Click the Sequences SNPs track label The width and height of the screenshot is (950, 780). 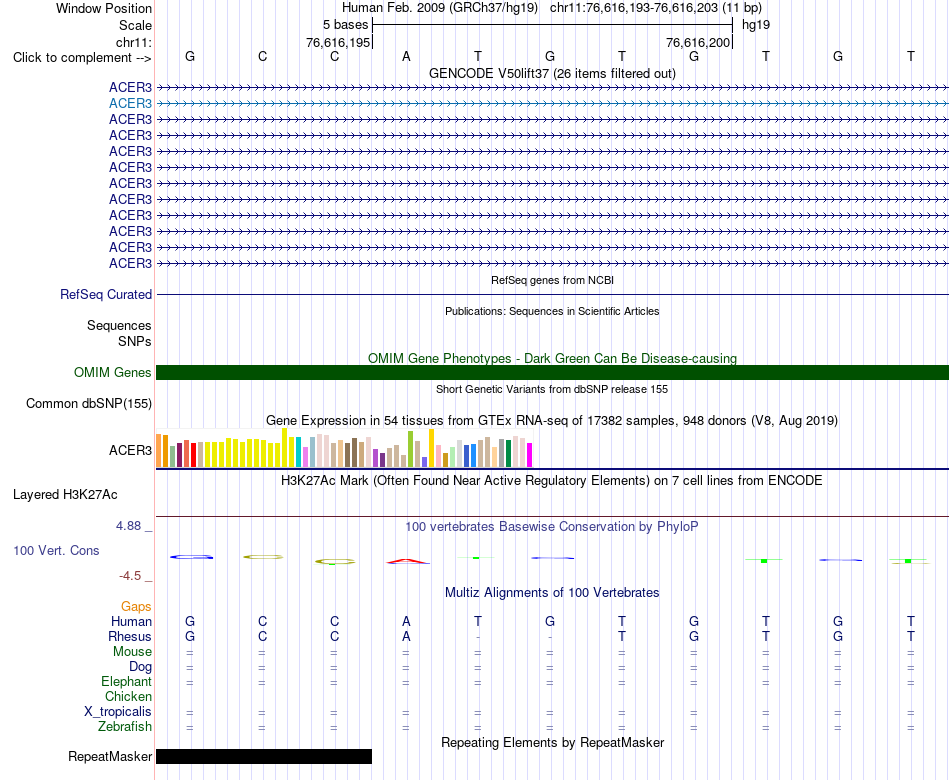119,333
